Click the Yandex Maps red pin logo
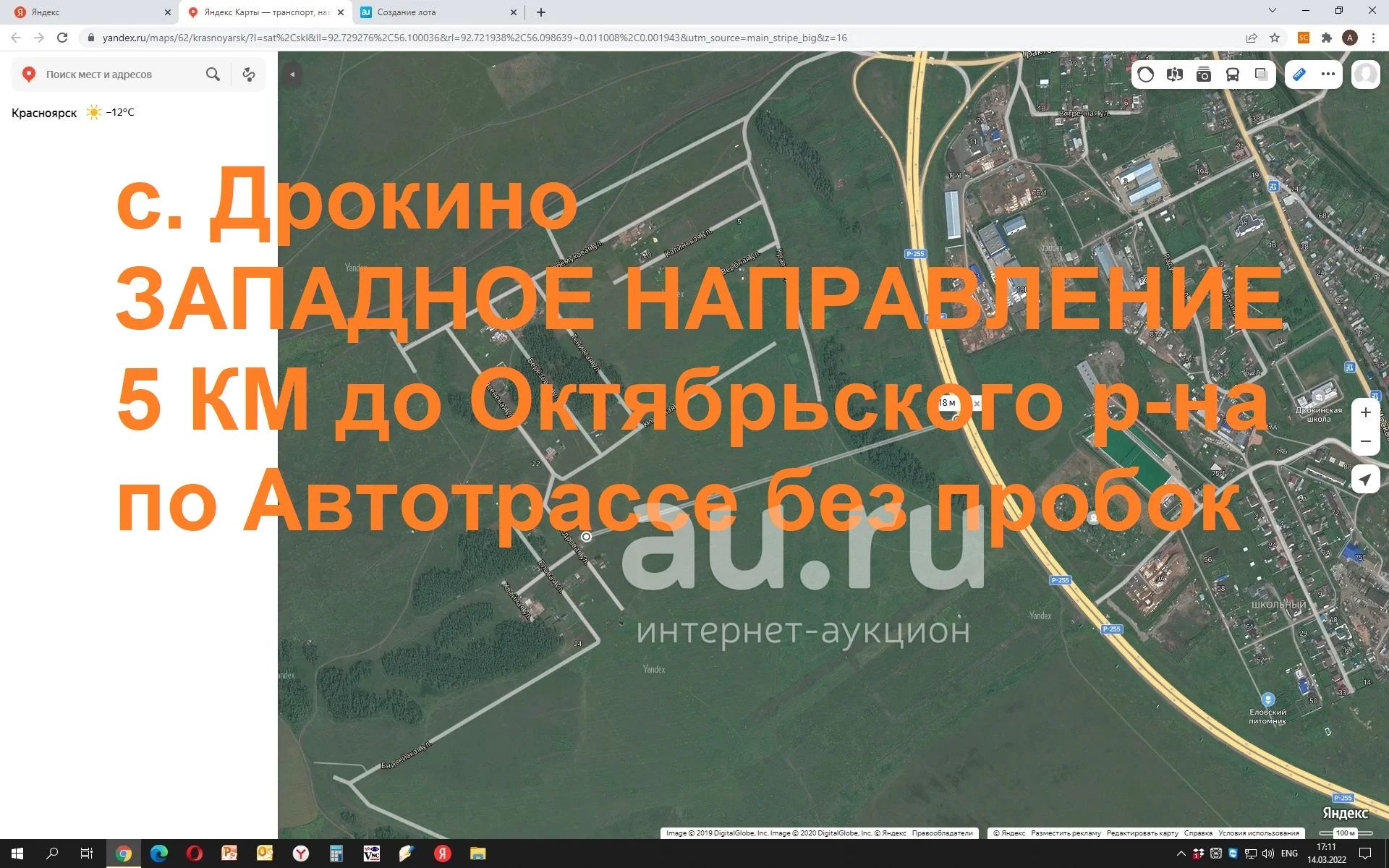The width and height of the screenshot is (1389, 868). click(x=29, y=75)
